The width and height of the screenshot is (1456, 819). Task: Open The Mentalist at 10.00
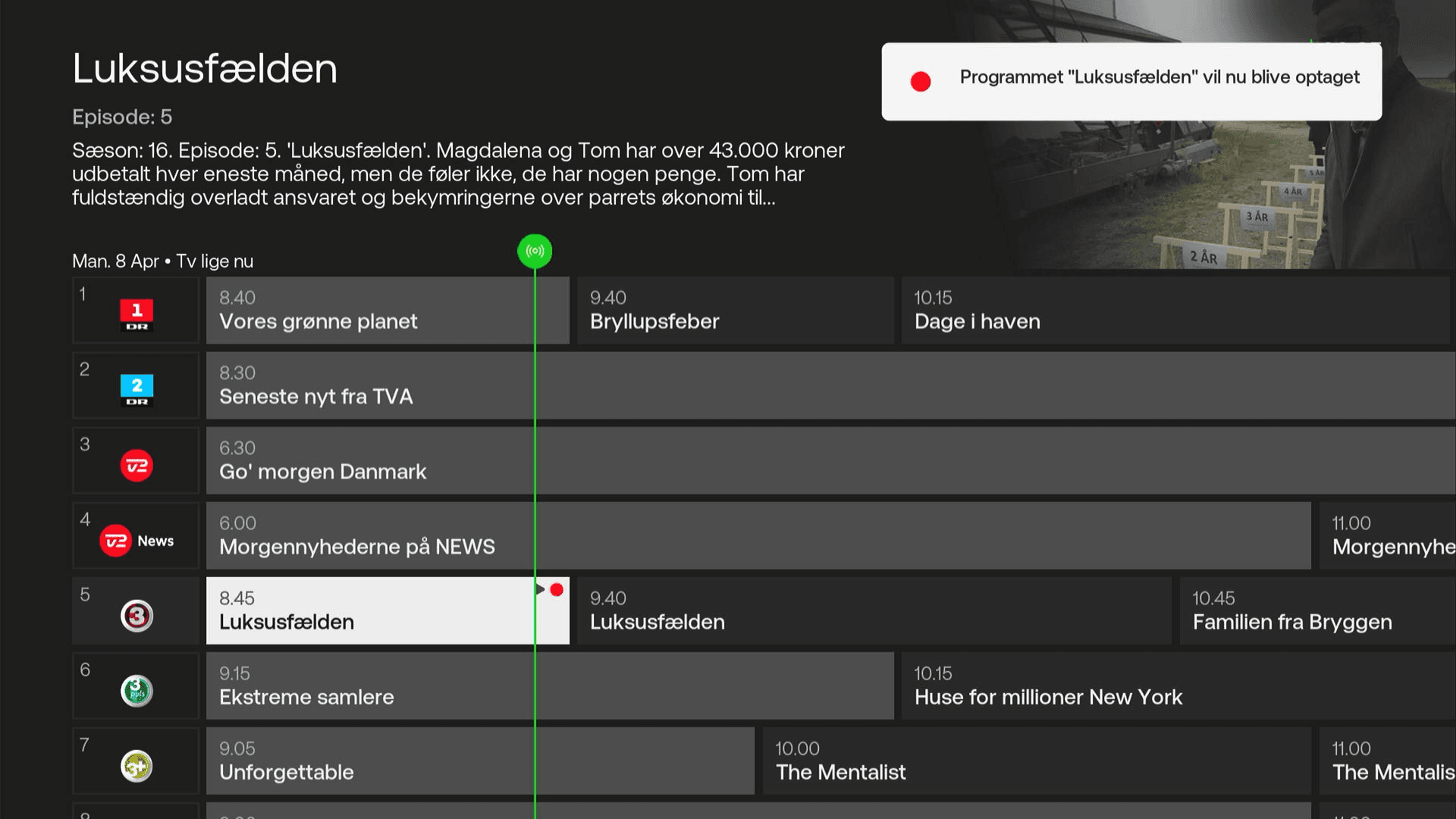point(1037,761)
